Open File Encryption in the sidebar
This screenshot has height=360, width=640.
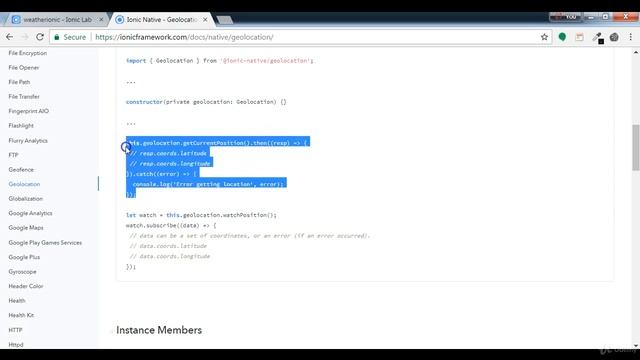tap(27, 53)
